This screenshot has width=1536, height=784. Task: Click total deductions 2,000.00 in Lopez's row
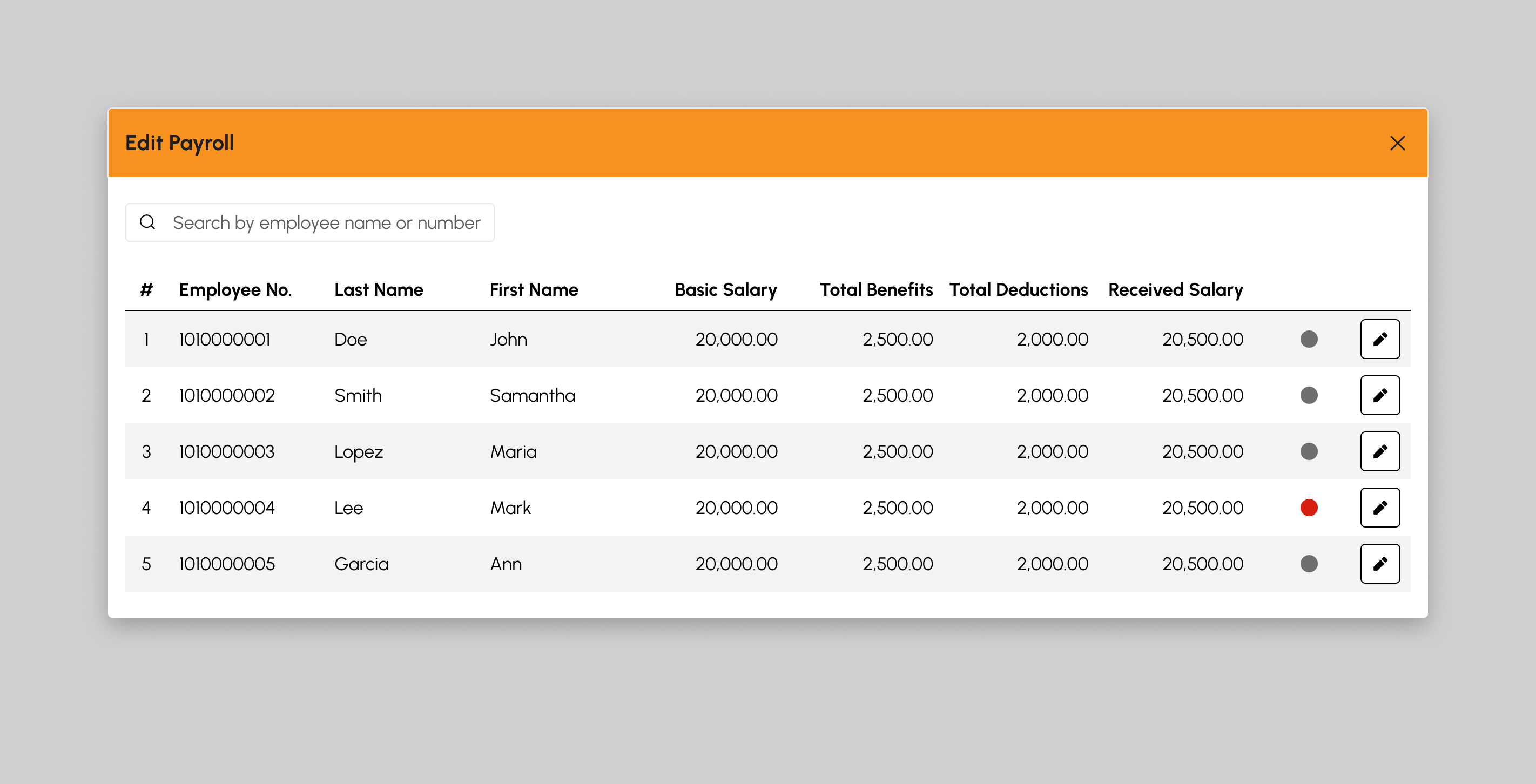pyautogui.click(x=1053, y=451)
